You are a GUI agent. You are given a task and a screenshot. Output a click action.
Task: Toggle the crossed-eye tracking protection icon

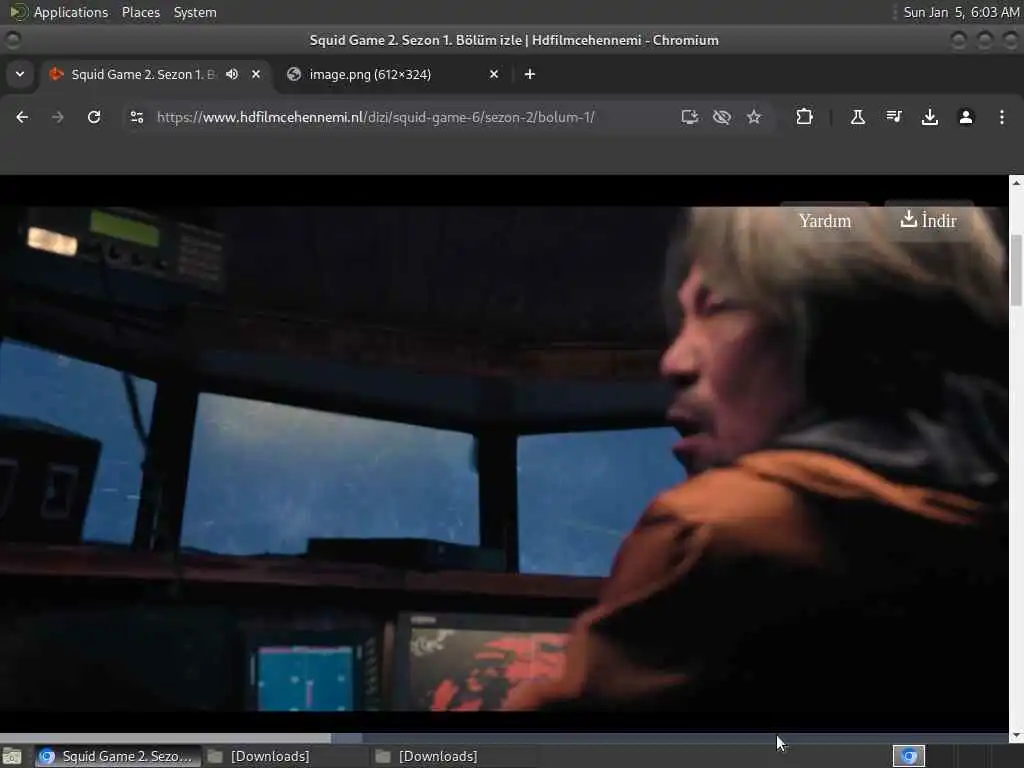click(722, 117)
